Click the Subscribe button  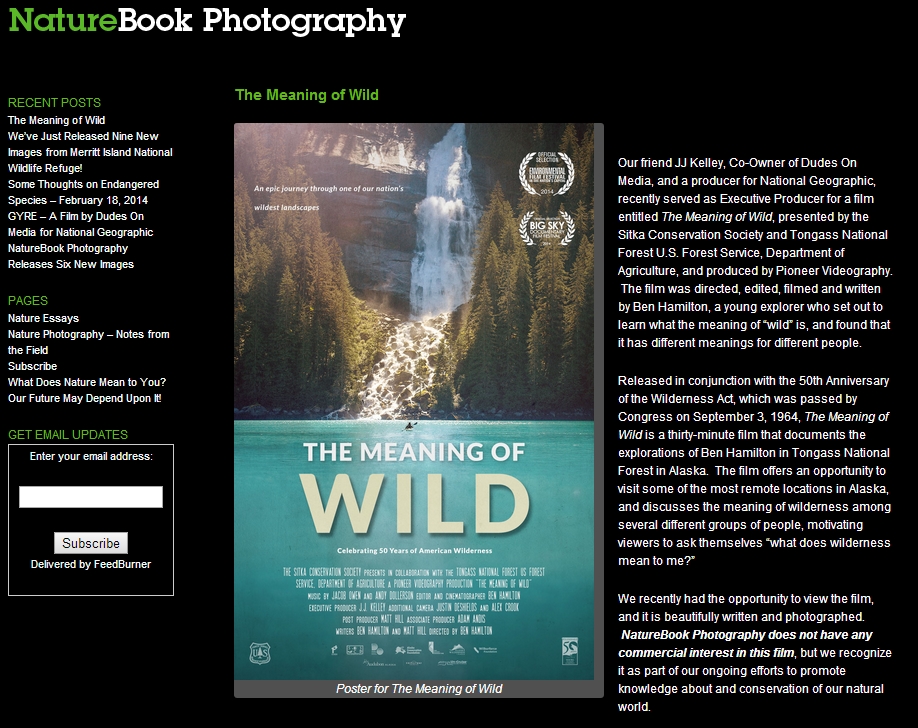[x=91, y=543]
